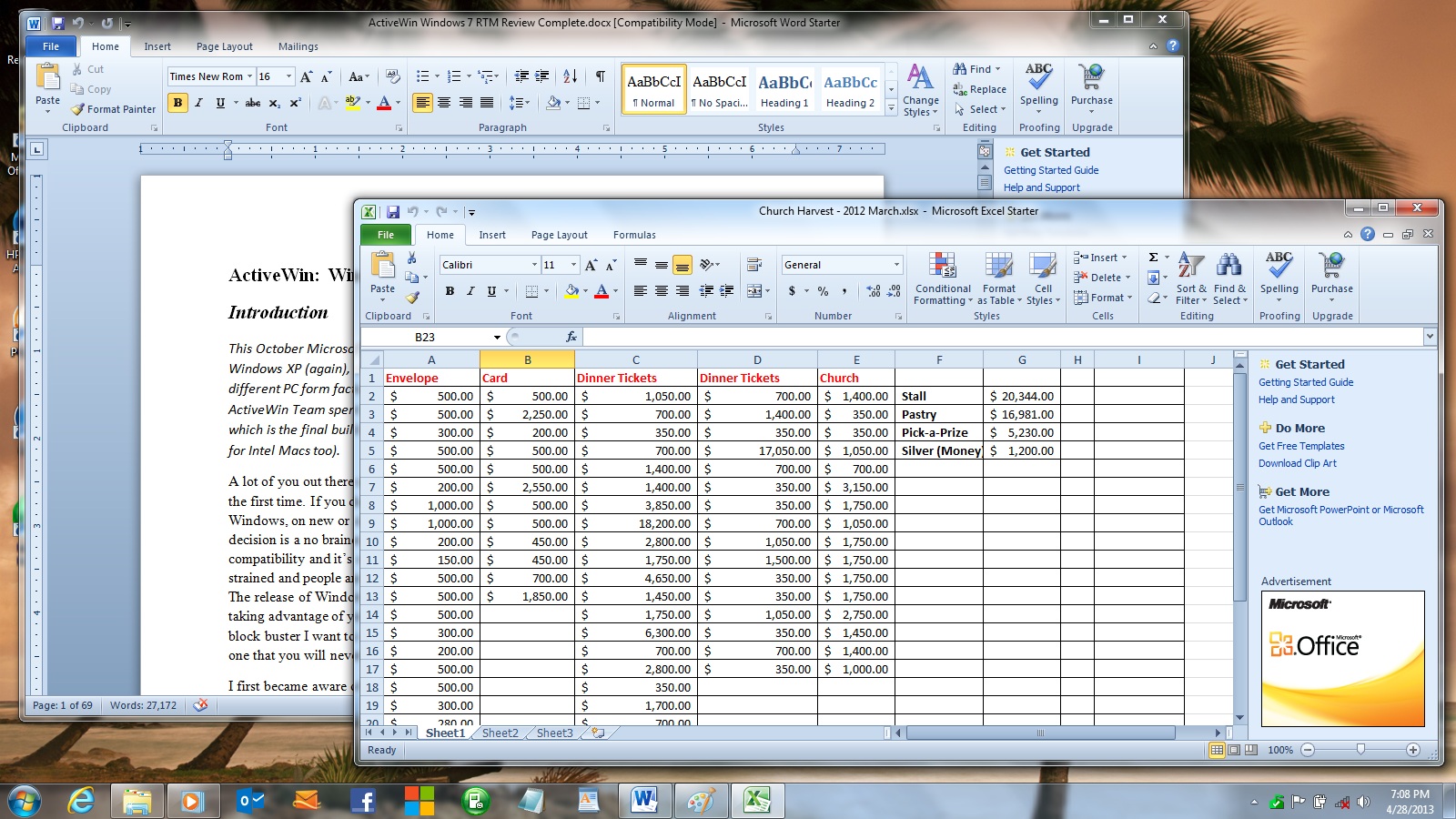Click Word's Replace button
The image size is (1456, 819).
980,89
